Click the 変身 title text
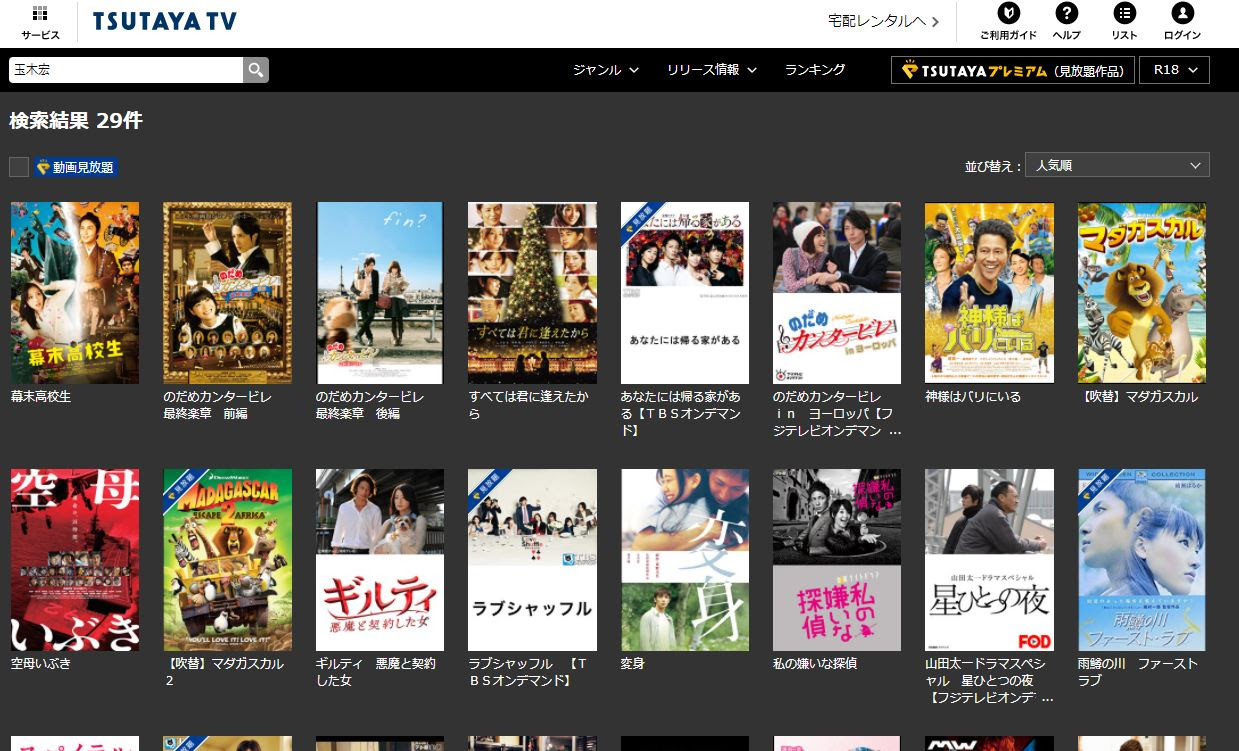Image resolution: width=1239 pixels, height=751 pixels. [632, 664]
